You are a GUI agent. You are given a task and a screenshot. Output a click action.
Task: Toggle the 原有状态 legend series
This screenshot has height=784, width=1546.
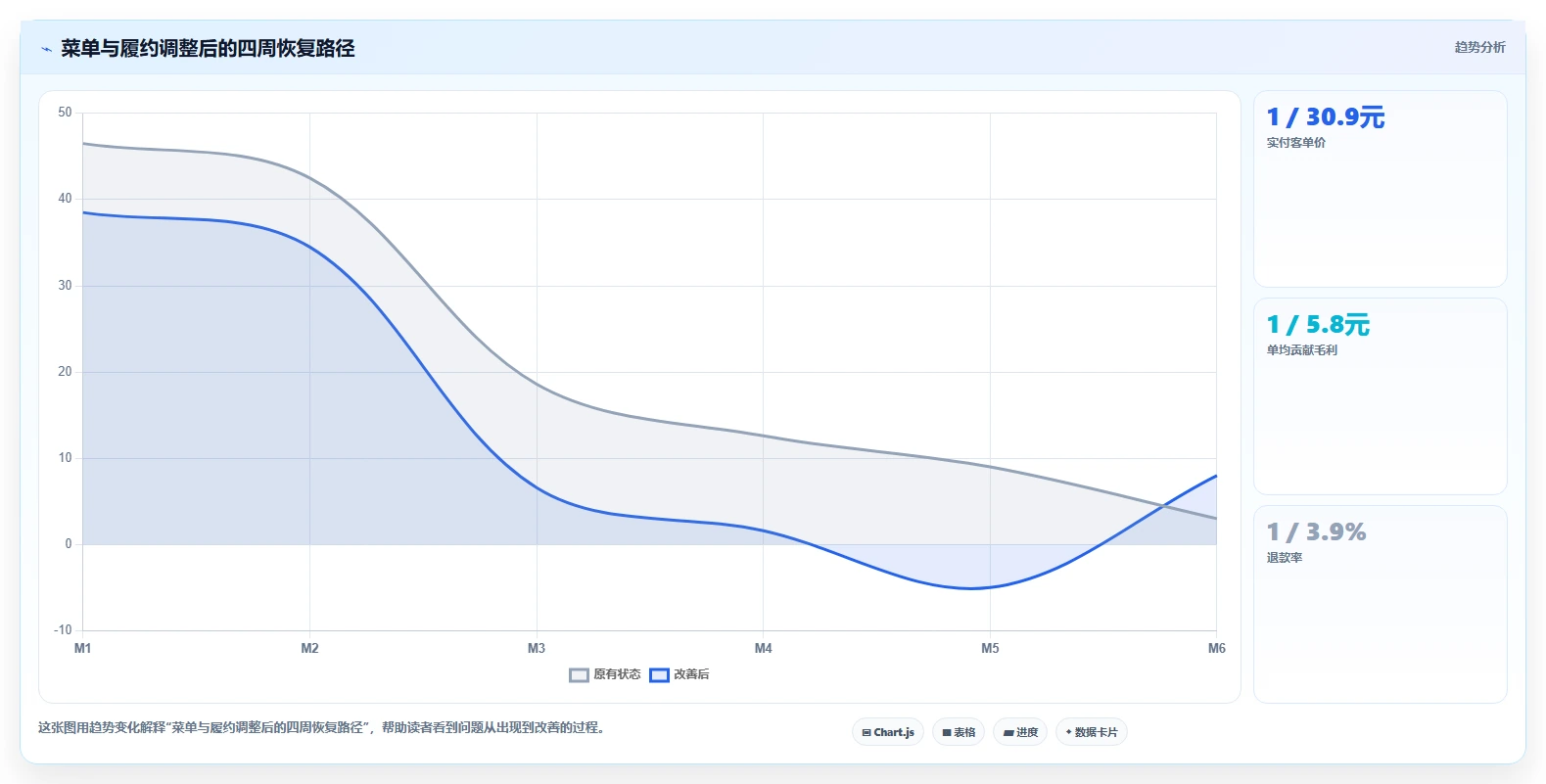[x=605, y=674]
